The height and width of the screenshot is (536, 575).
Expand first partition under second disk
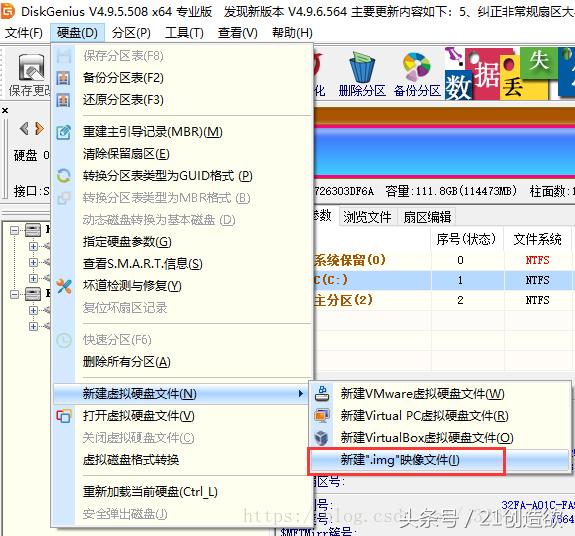tap(33, 310)
